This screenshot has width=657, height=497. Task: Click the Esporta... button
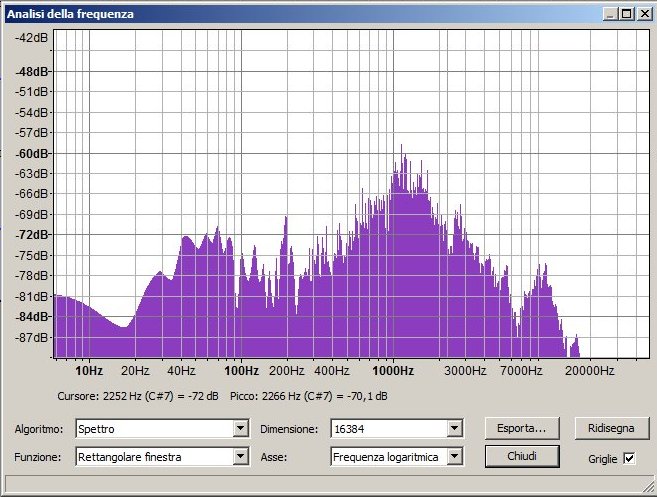point(521,427)
